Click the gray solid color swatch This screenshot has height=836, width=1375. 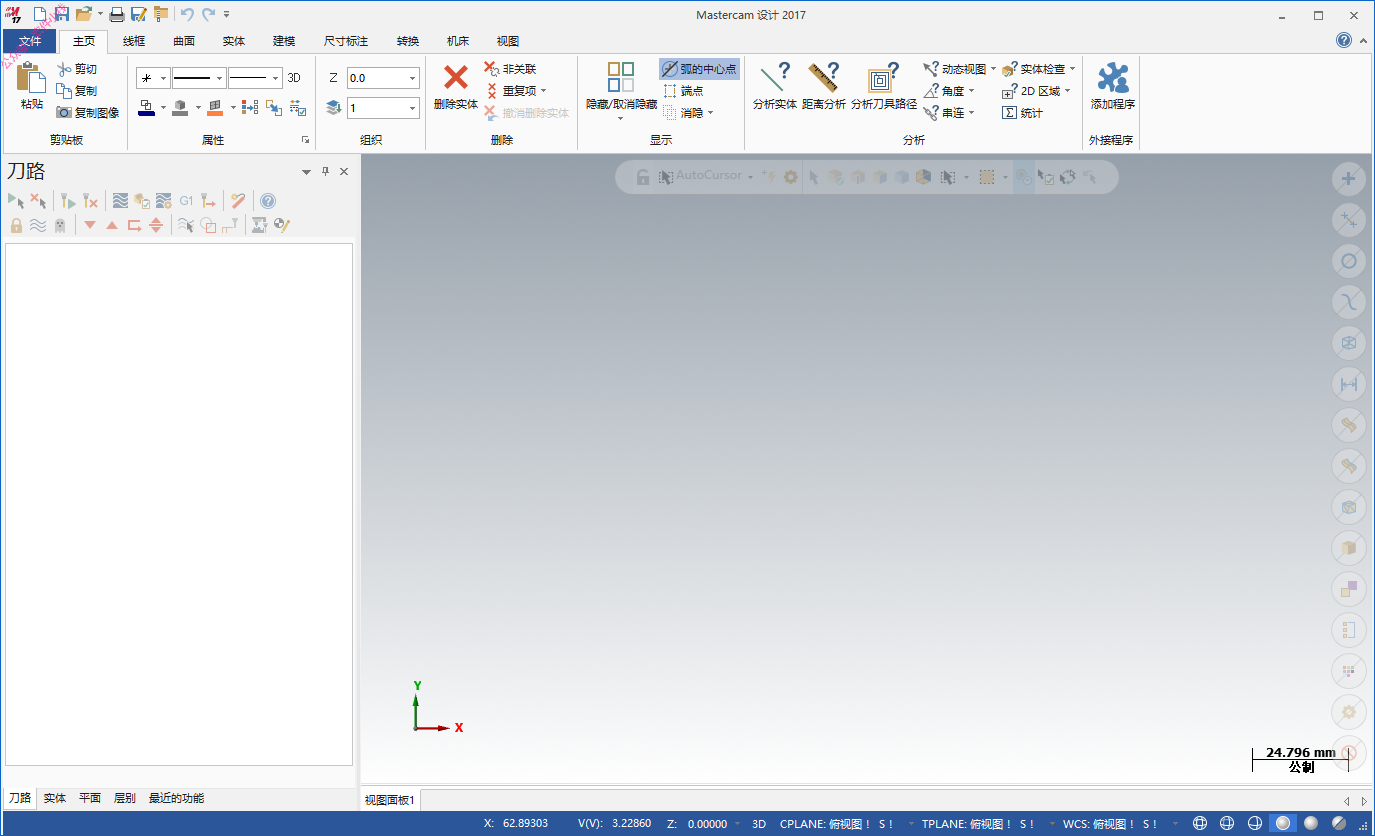(180, 107)
